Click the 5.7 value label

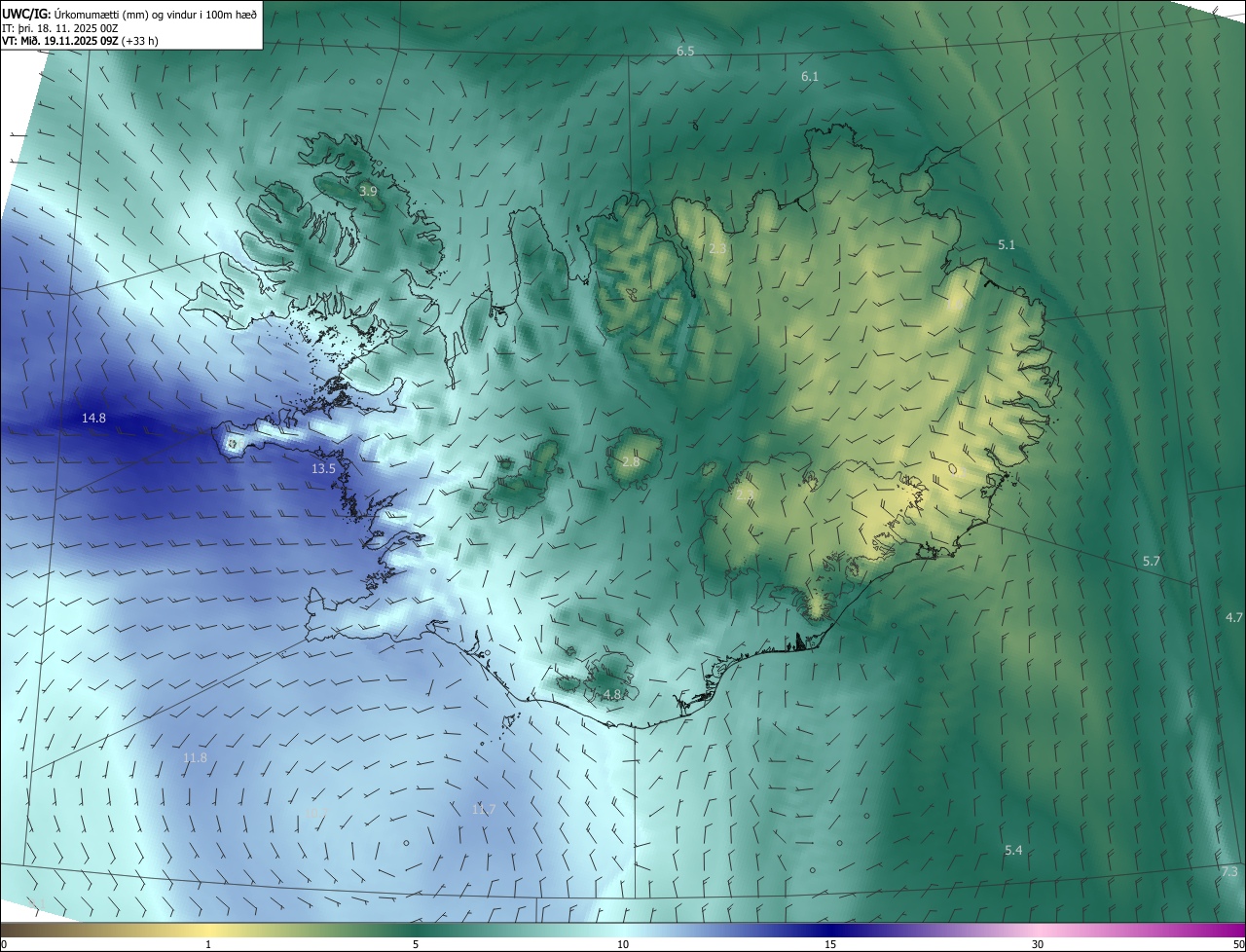[1152, 562]
